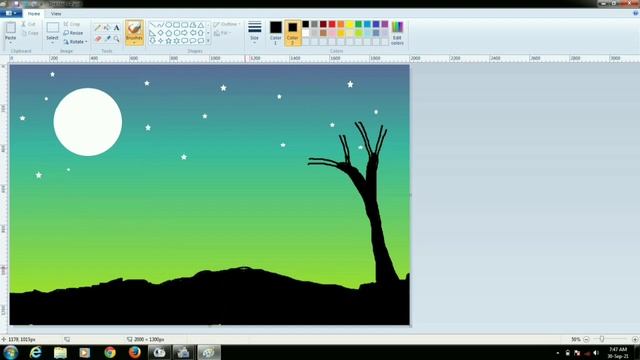This screenshot has width=640, height=360.
Task: Choose the Line shape
Action: pos(152,25)
